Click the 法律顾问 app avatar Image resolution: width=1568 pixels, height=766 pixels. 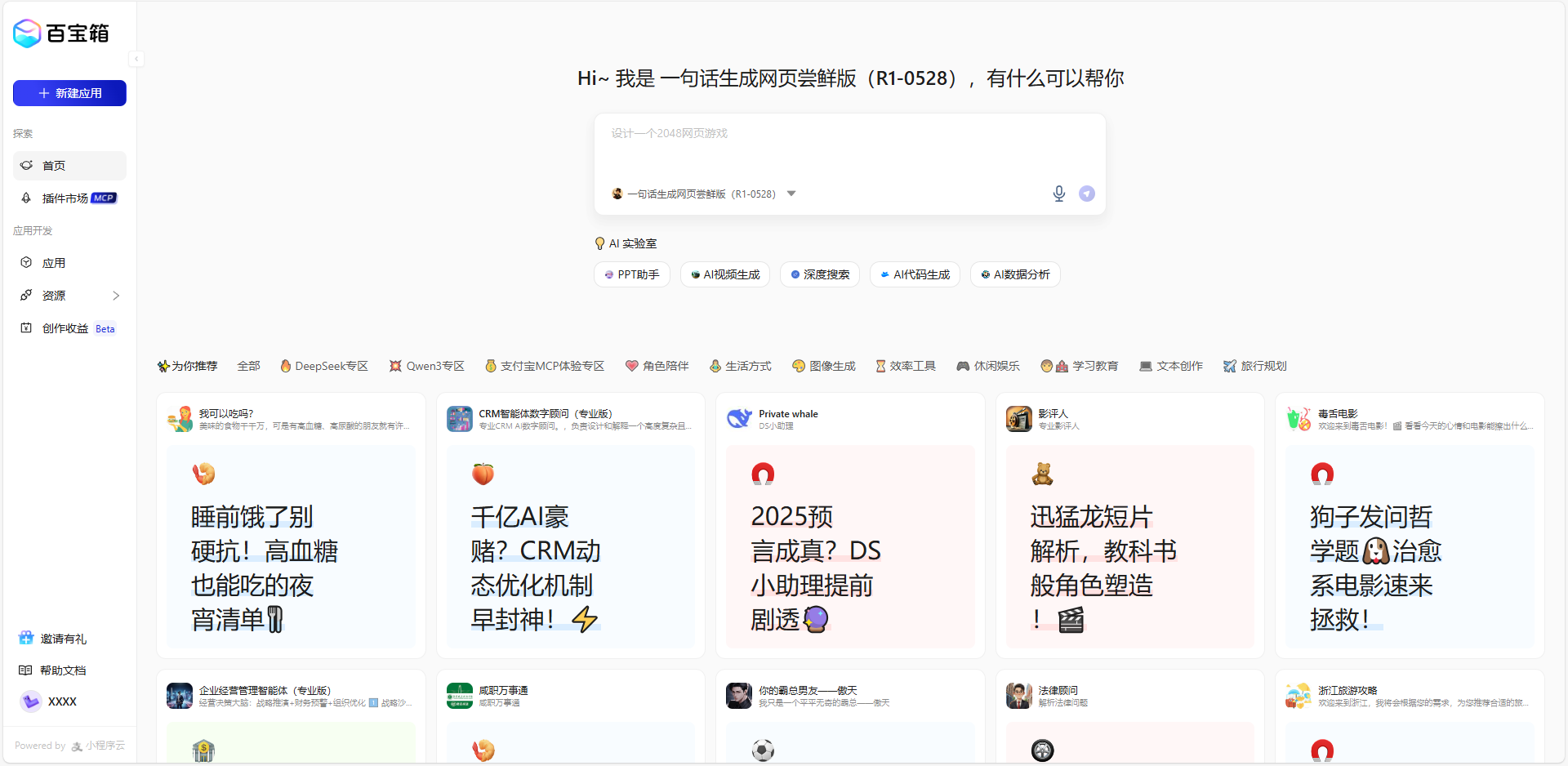pos(1019,696)
